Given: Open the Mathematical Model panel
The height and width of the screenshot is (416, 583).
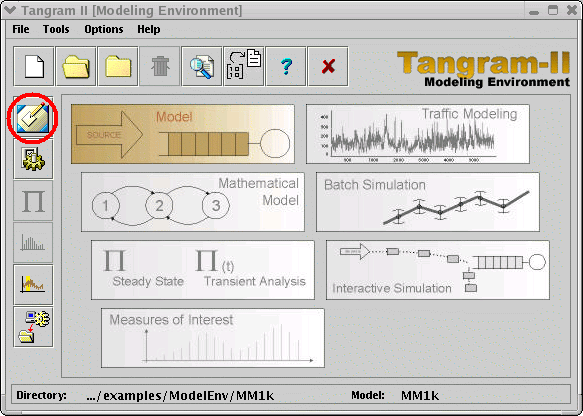Looking at the screenshot, I should click(193, 202).
